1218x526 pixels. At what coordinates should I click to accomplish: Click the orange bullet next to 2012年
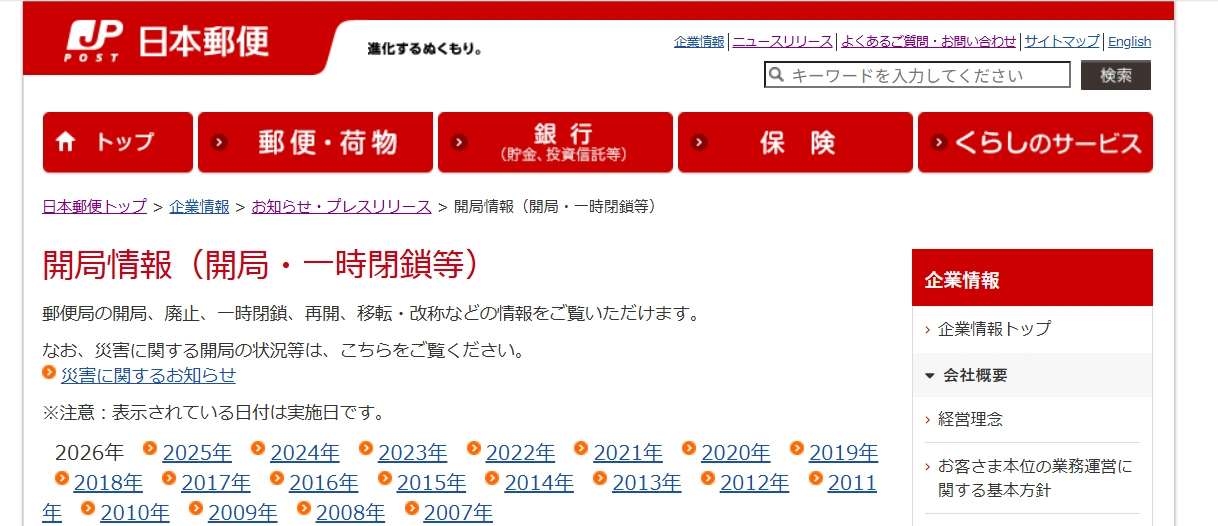coord(708,478)
